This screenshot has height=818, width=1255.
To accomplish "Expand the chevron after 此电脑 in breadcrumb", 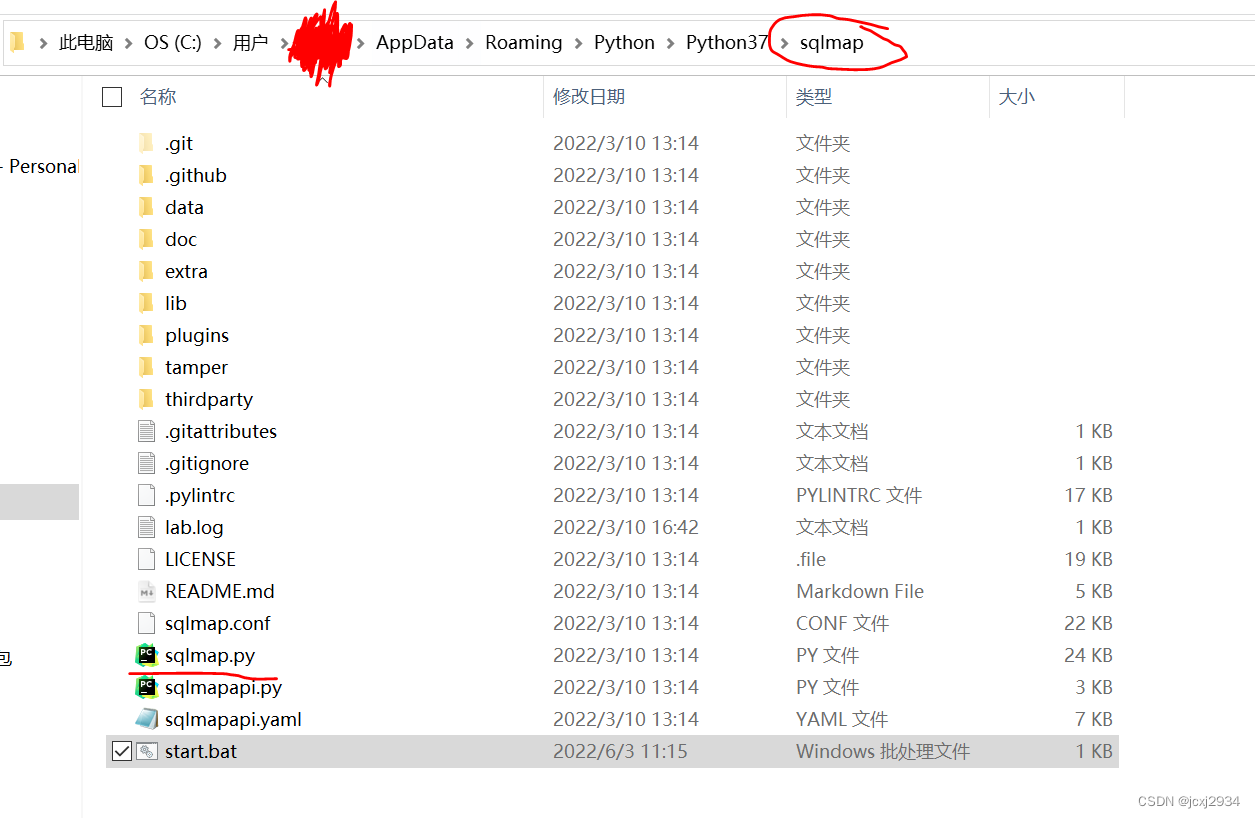I will pyautogui.click(x=126, y=42).
